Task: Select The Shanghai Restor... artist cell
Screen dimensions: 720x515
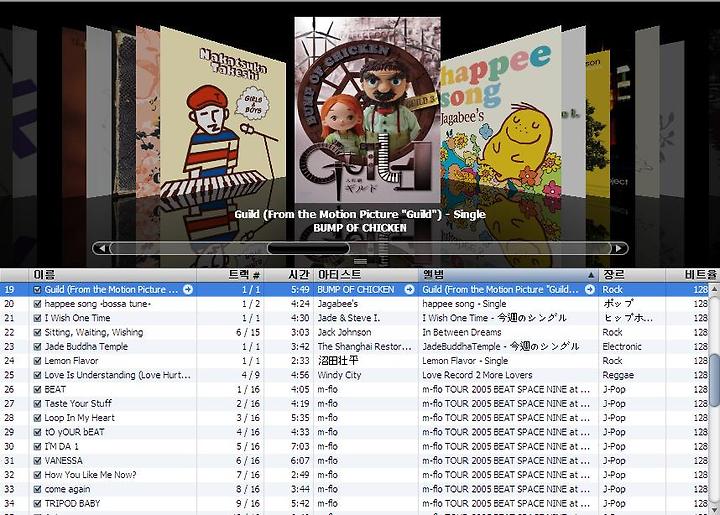Action: pos(365,347)
